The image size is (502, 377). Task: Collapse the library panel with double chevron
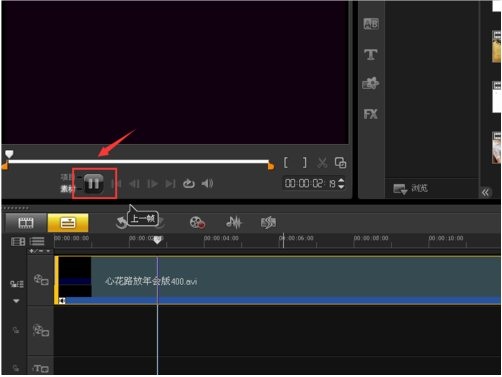[485, 192]
